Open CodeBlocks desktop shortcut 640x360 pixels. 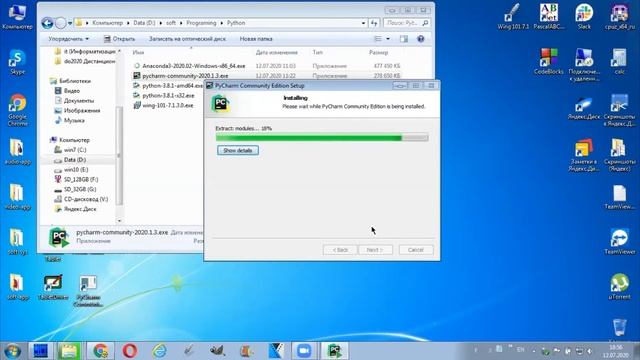(548, 61)
